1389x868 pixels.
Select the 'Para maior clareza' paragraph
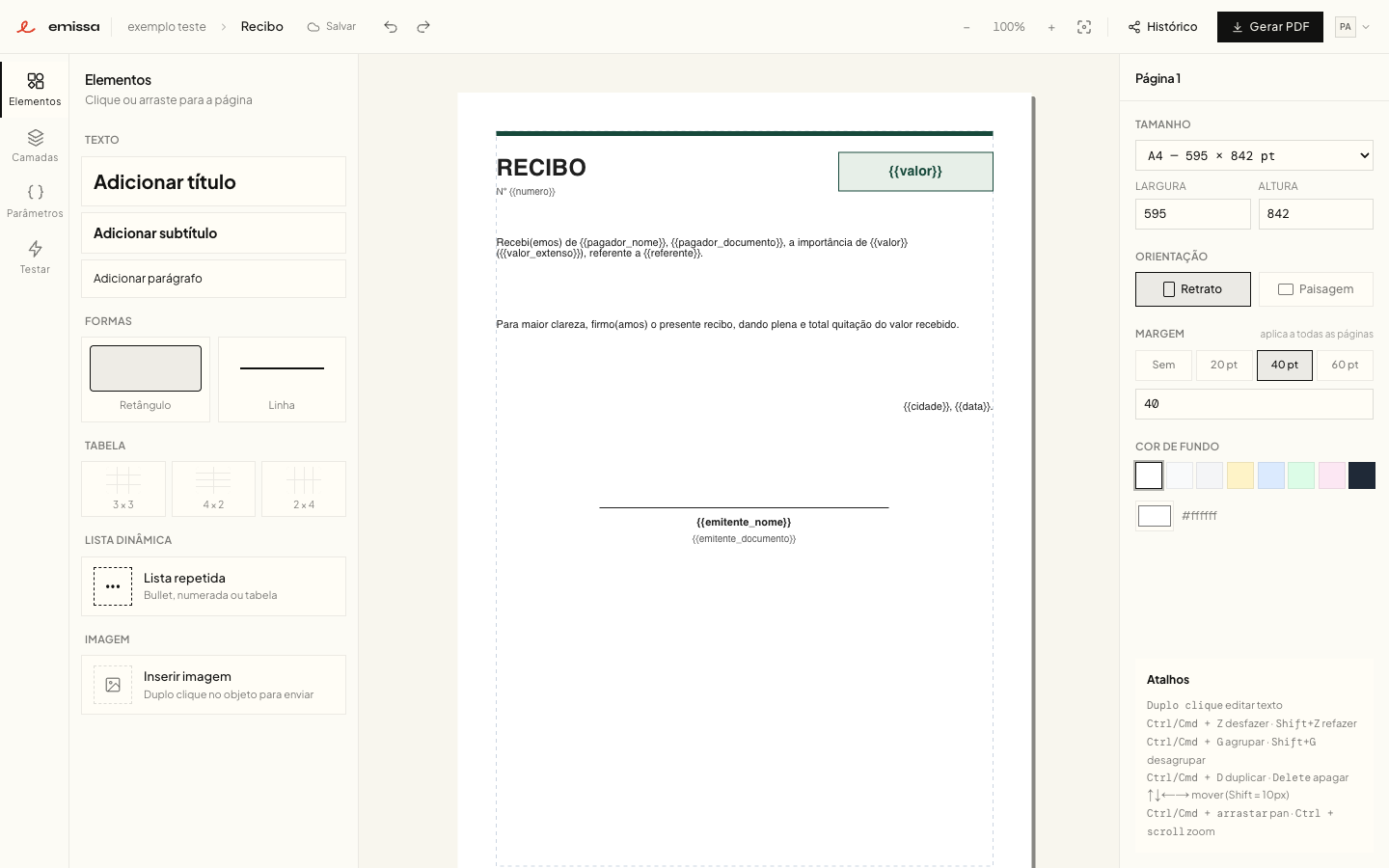727,325
